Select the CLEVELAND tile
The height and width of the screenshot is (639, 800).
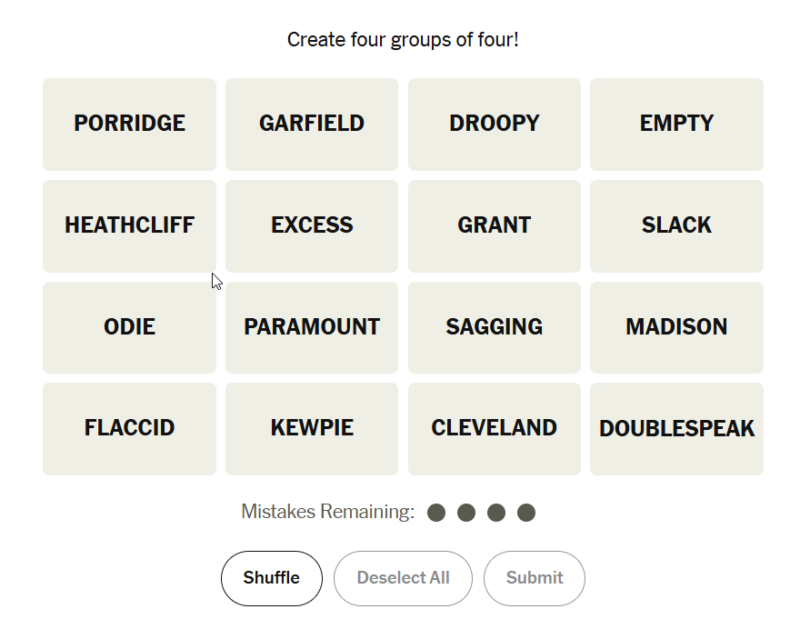[494, 429]
